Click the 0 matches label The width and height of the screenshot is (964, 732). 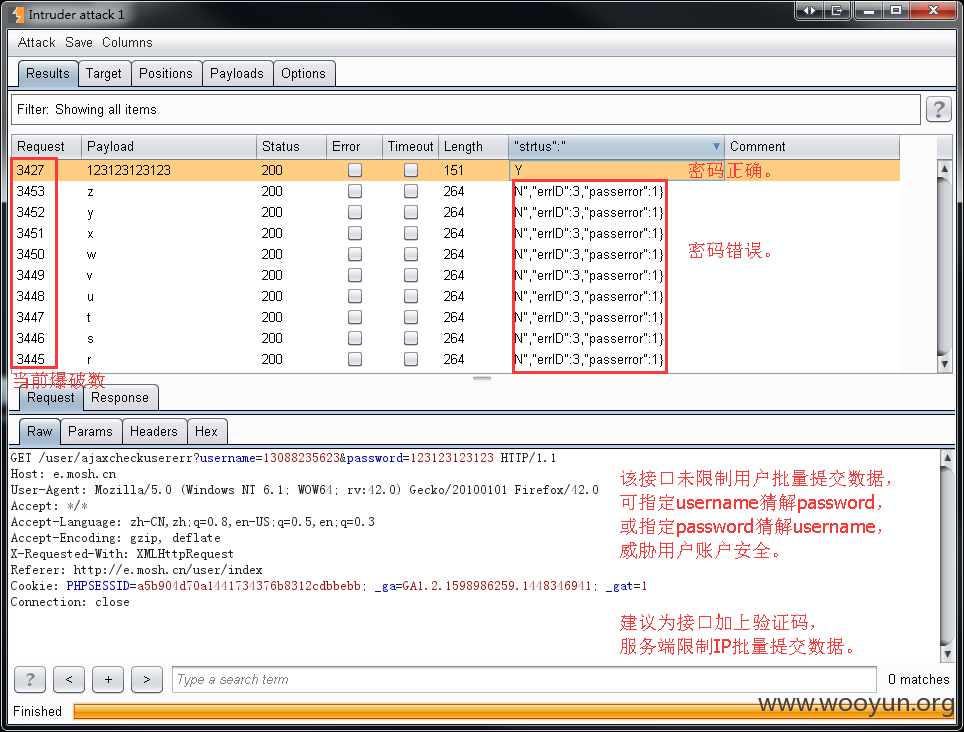(919, 679)
